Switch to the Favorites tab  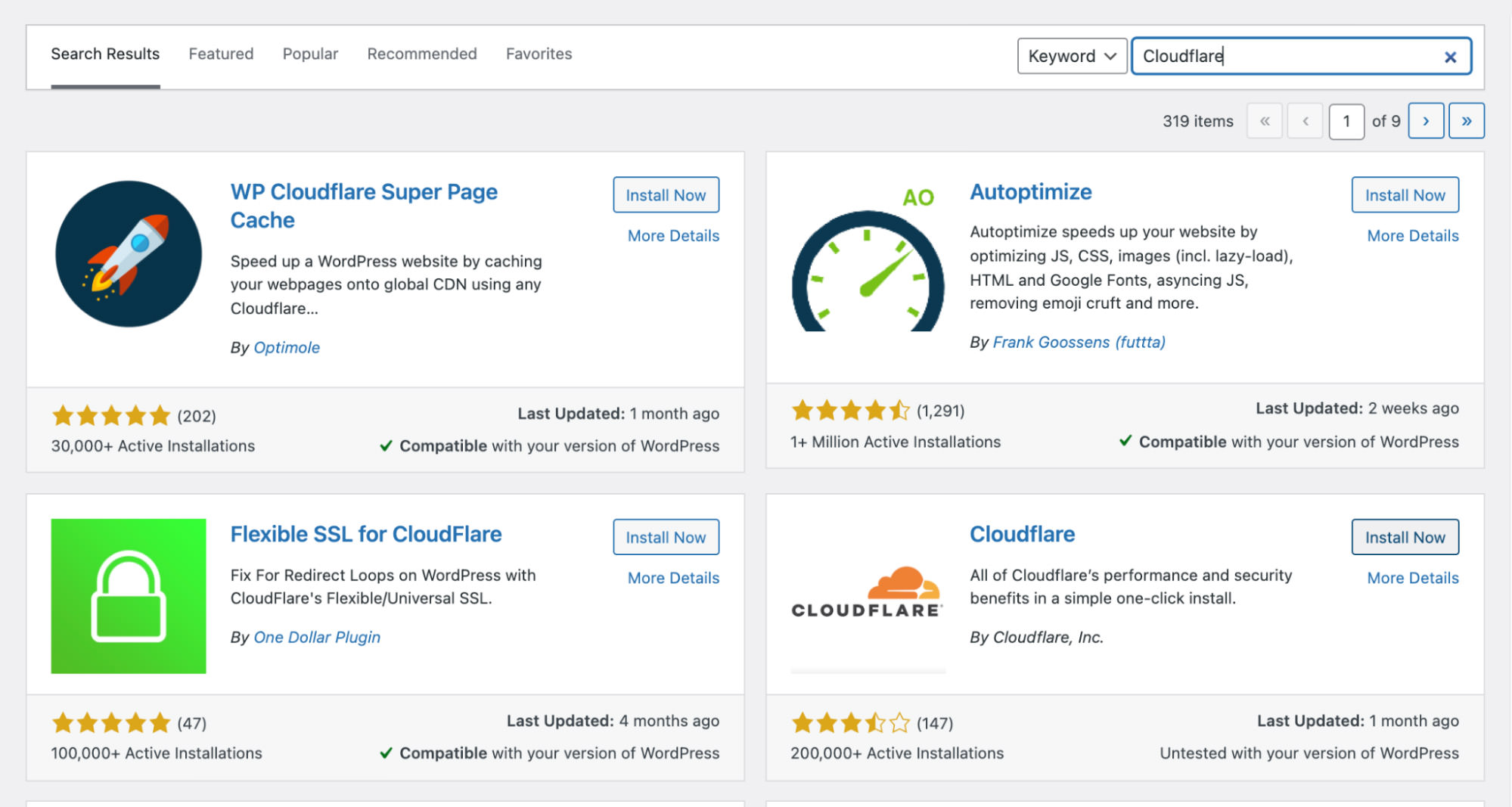pos(539,54)
